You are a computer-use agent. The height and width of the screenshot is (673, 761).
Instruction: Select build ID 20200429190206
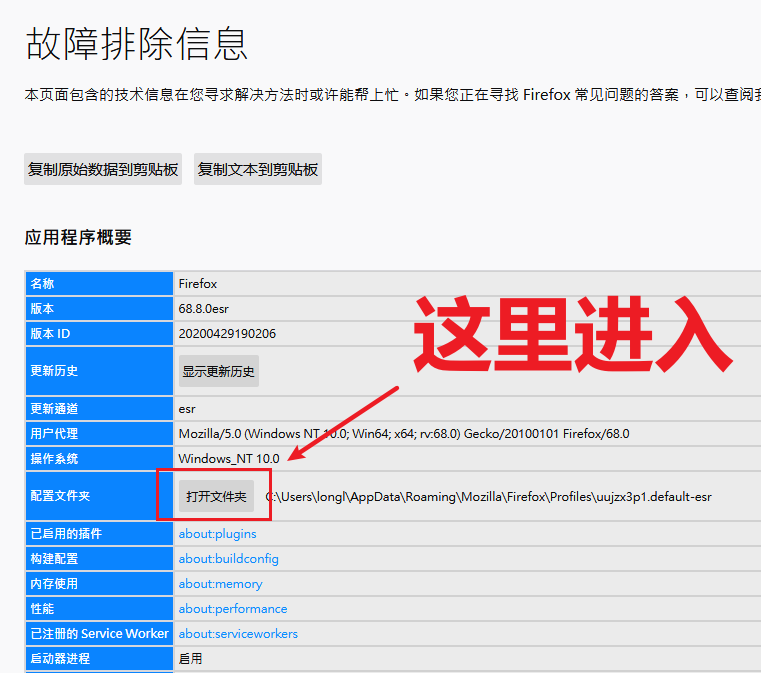[x=227, y=334]
